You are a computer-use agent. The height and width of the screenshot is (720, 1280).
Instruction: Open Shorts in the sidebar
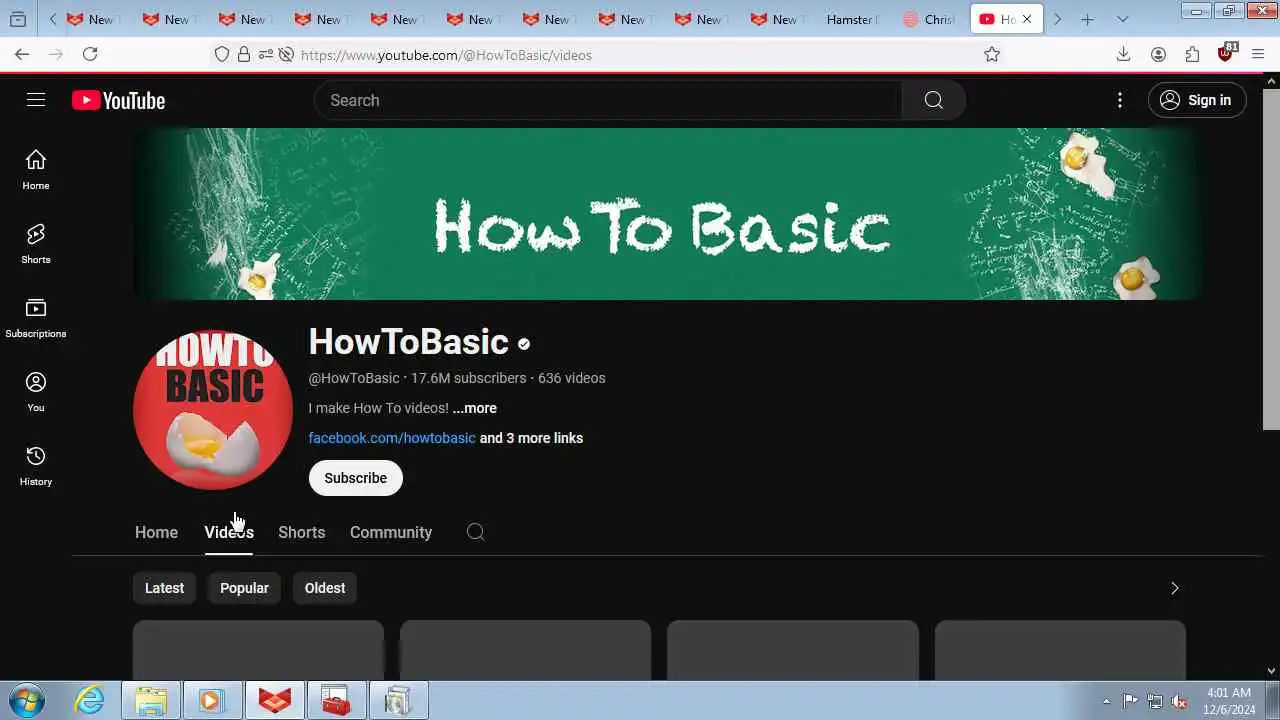pyautogui.click(x=36, y=244)
